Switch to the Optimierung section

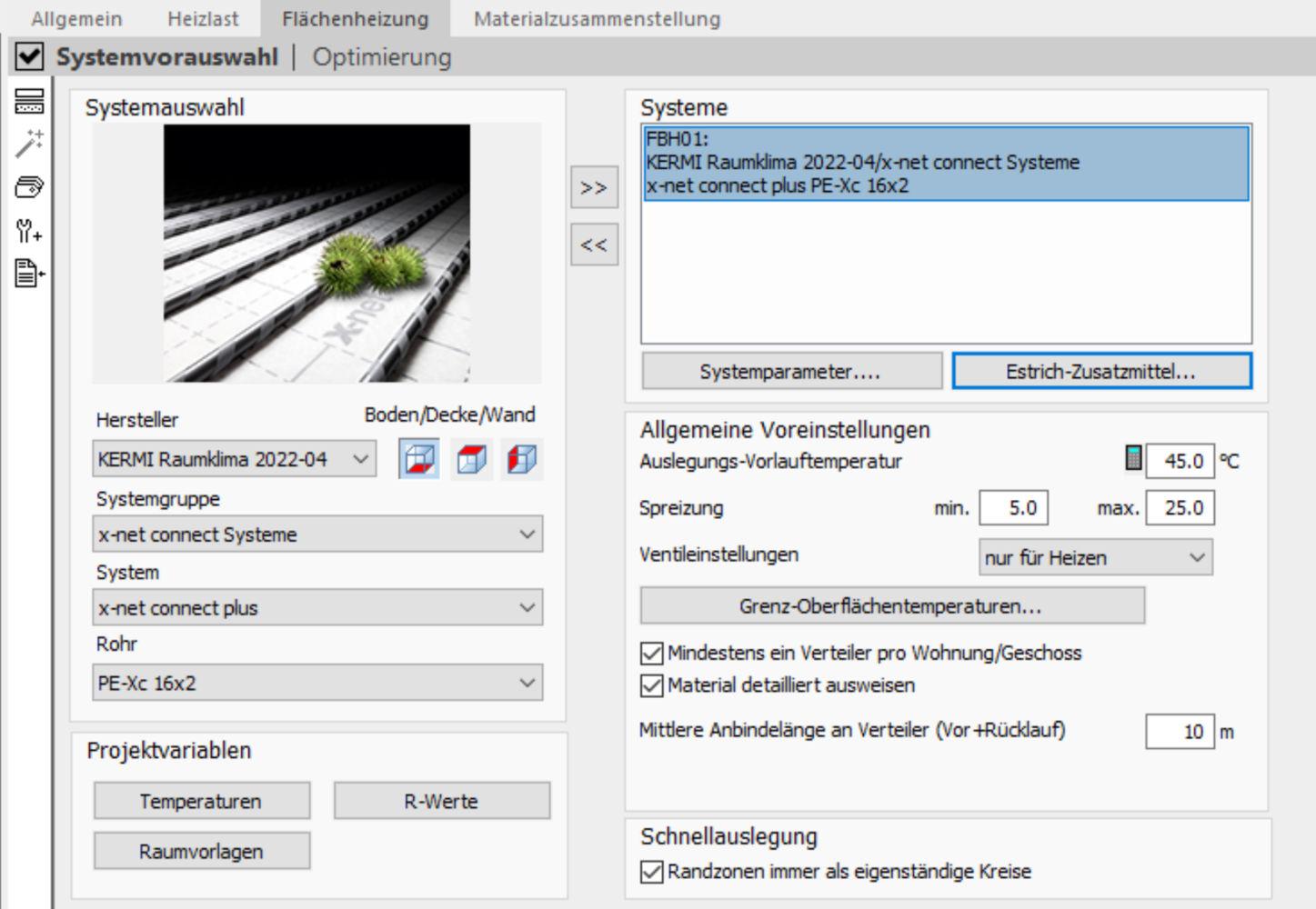[382, 57]
